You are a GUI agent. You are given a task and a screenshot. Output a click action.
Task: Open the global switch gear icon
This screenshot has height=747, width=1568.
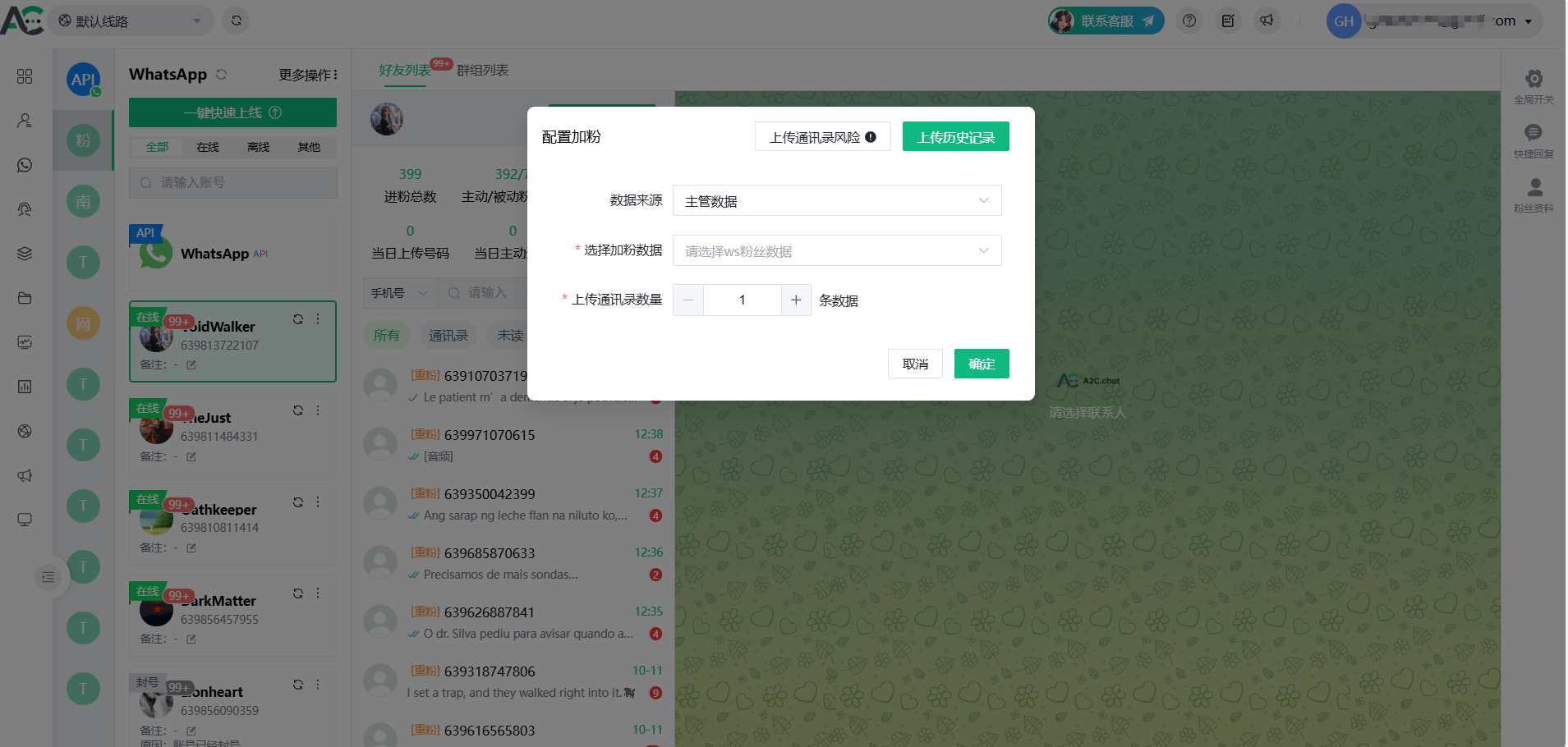point(1533,80)
